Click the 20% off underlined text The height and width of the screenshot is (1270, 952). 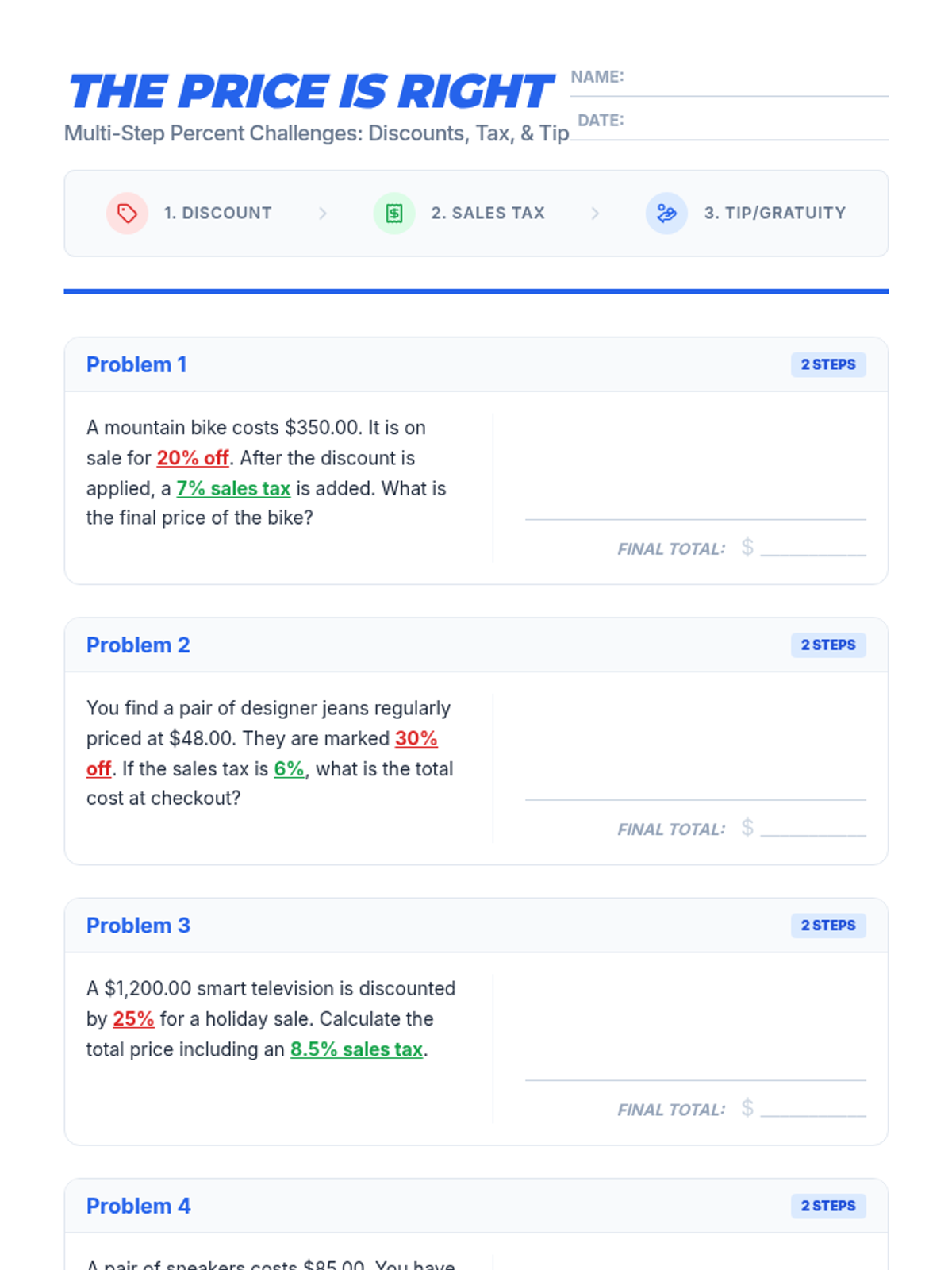pyautogui.click(x=193, y=458)
